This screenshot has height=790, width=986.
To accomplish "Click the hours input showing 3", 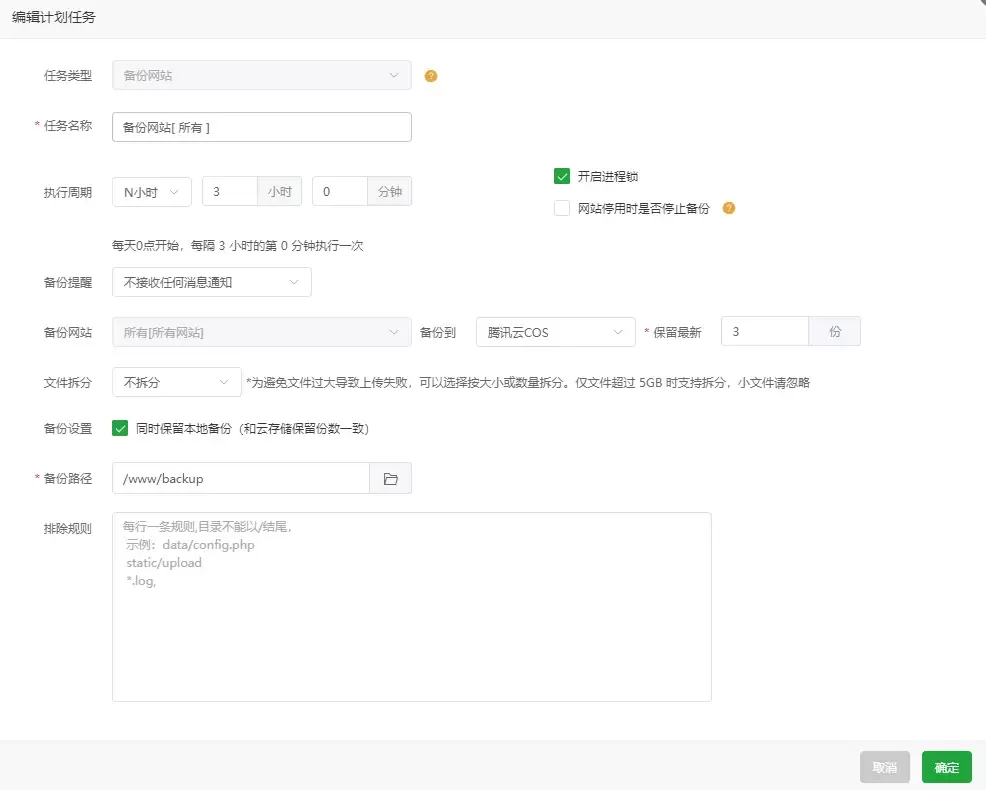I will [230, 191].
